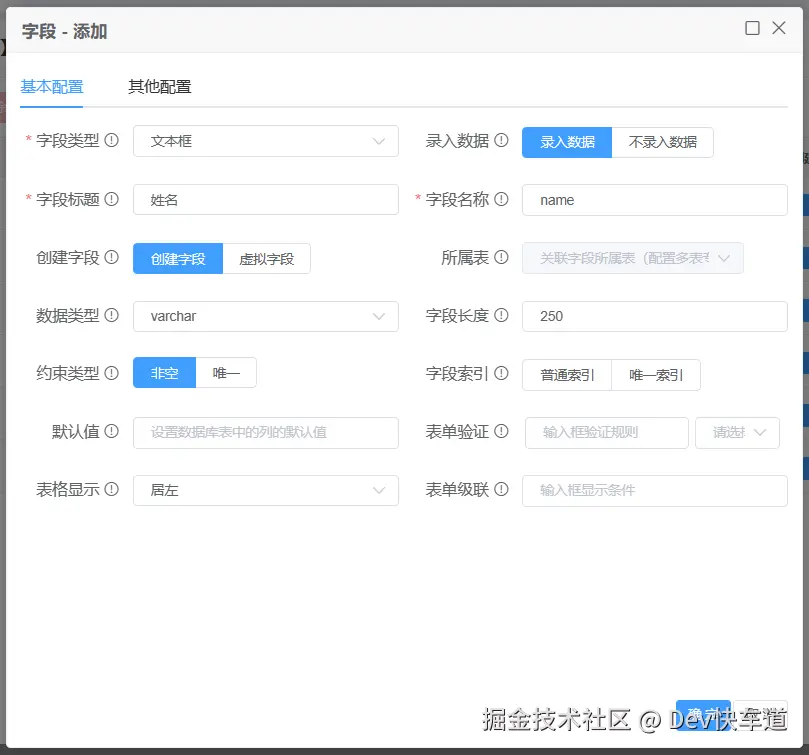The height and width of the screenshot is (755, 809).
Task: Click info icon next to 字段索引
Action: click(501, 373)
